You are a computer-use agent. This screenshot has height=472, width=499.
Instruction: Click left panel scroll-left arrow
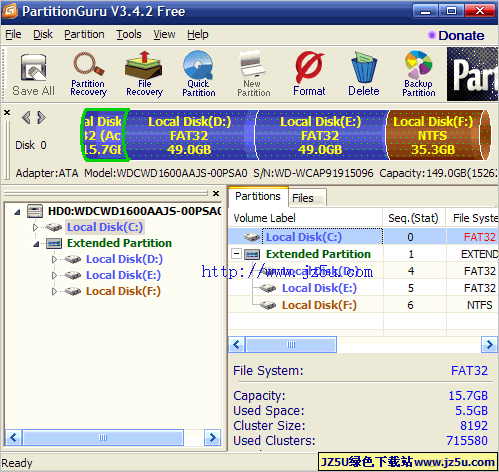point(14,438)
